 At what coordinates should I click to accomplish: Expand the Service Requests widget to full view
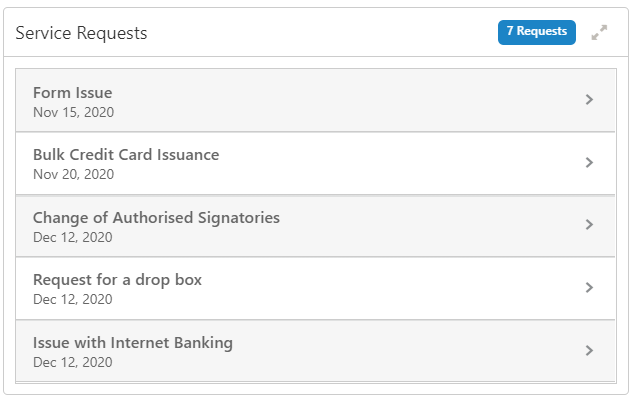[599, 32]
